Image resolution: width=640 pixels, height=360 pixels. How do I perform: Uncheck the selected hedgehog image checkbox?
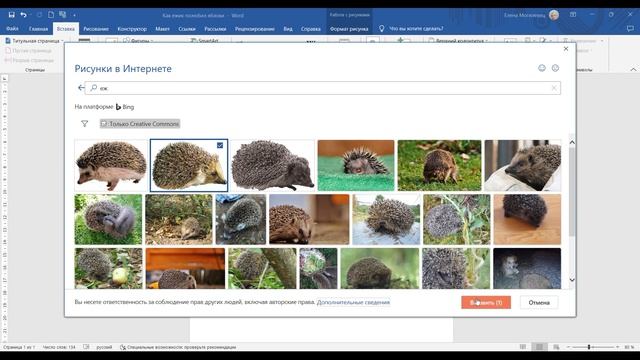pos(220,145)
